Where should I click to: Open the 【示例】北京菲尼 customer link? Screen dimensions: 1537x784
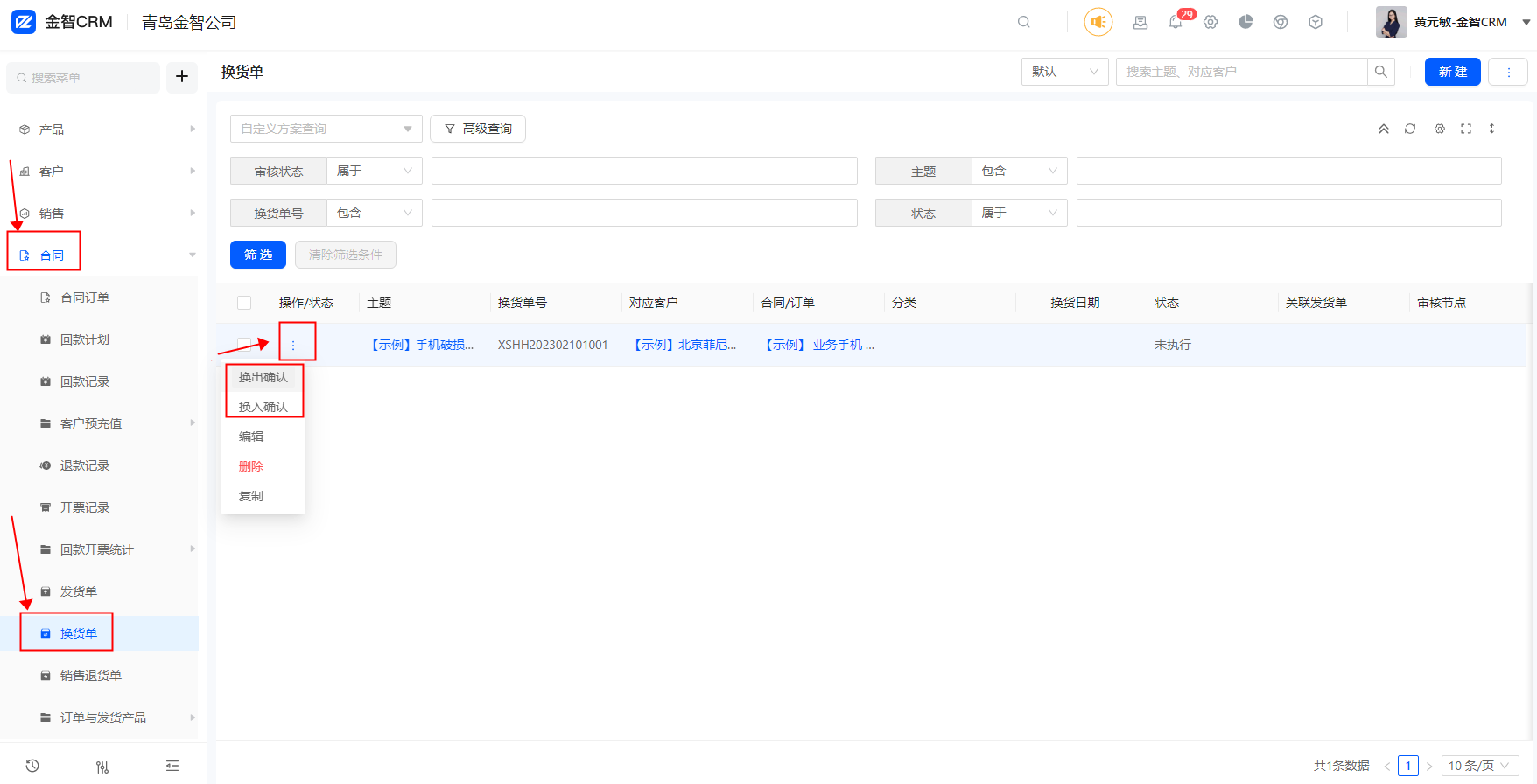pyautogui.click(x=684, y=345)
